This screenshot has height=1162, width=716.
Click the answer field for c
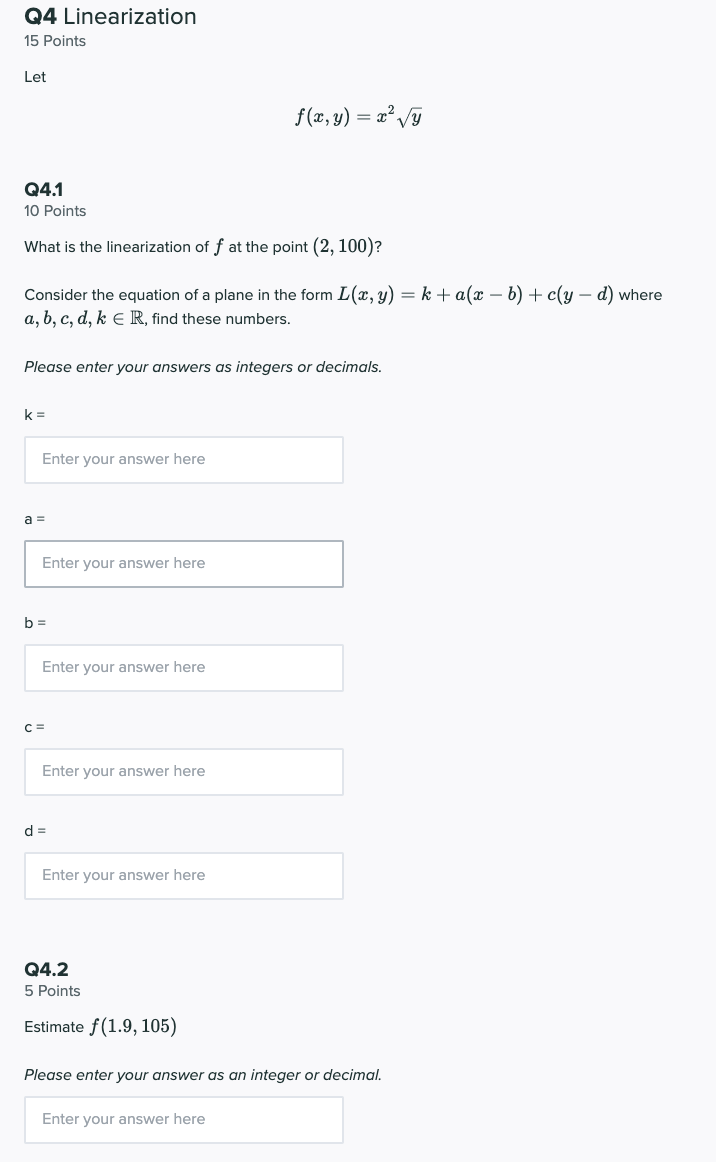[x=183, y=771]
